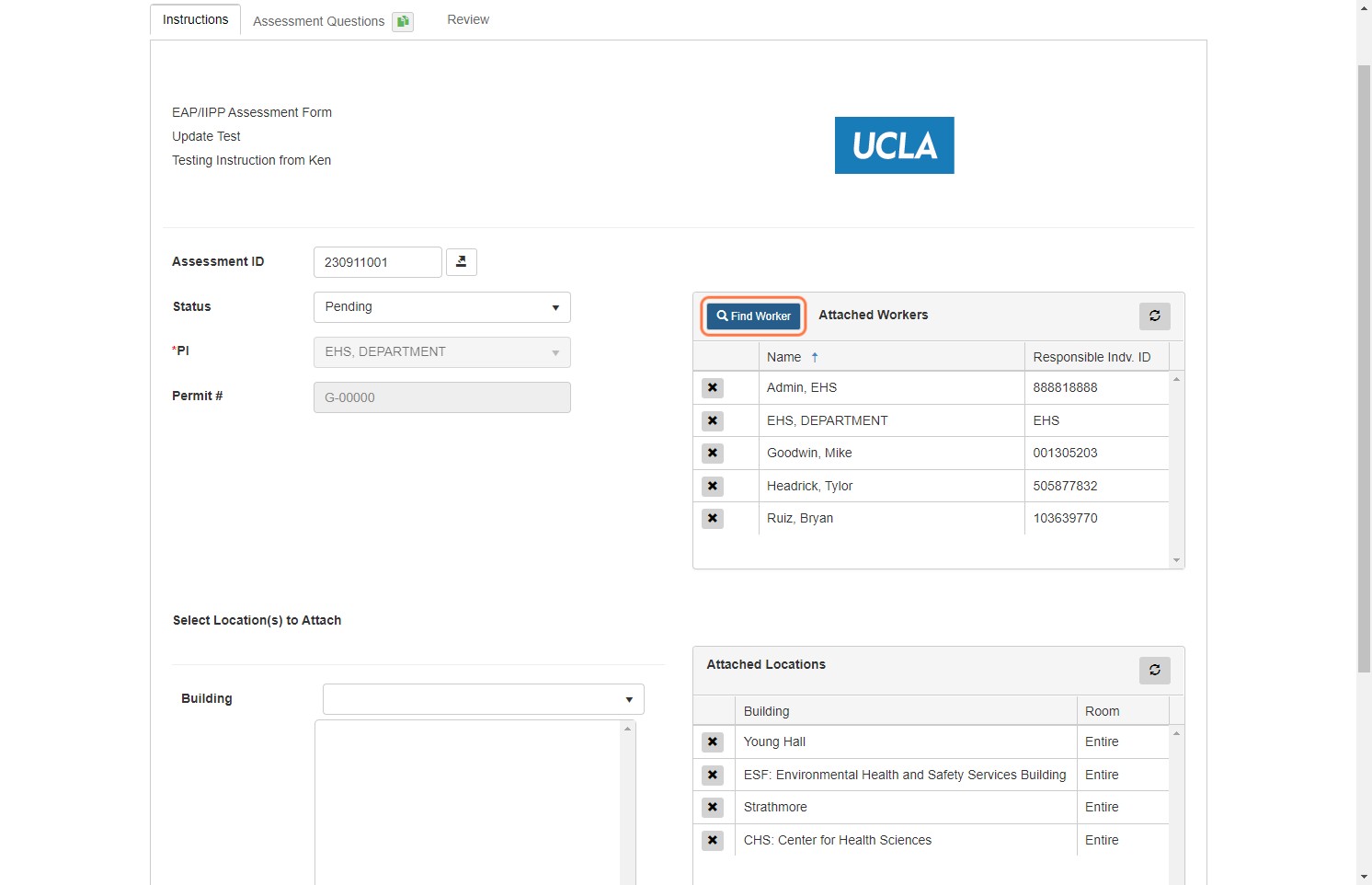Open the Assessment Questions tab

coord(318,21)
